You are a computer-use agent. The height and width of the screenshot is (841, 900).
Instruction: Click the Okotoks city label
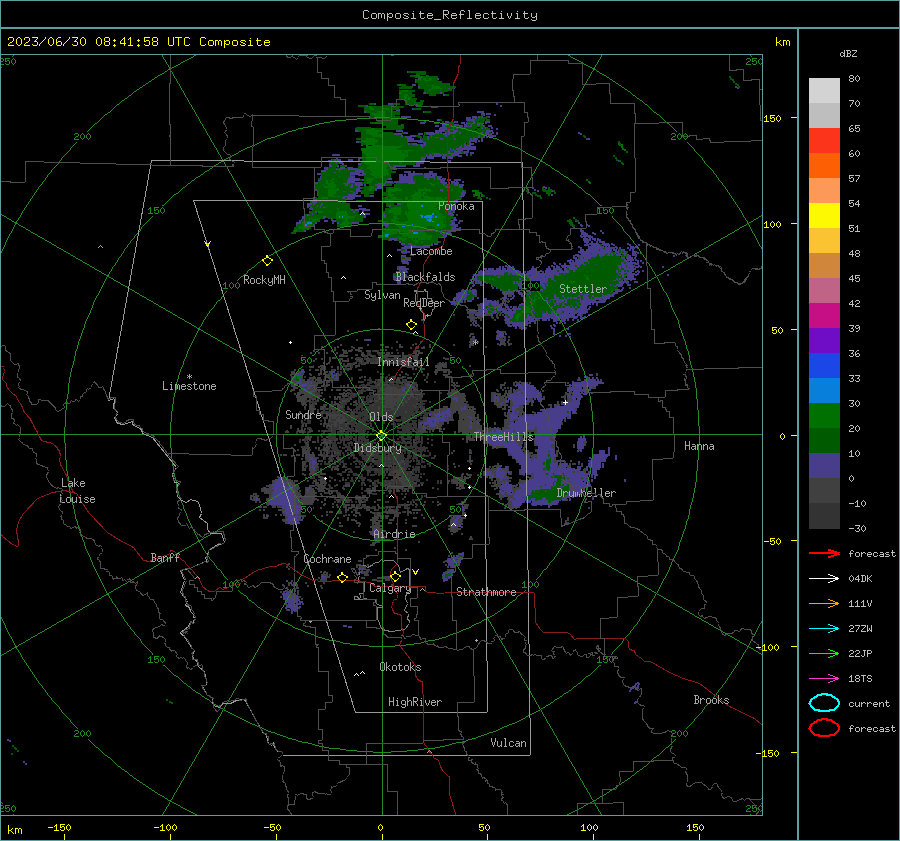click(400, 667)
